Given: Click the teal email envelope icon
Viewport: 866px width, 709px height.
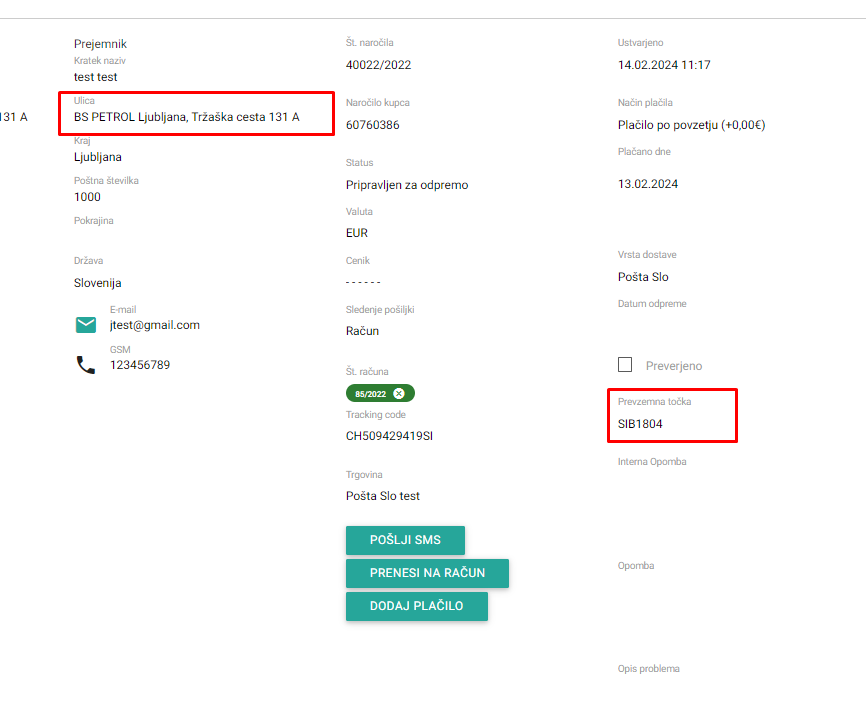Looking at the screenshot, I should (x=86, y=325).
